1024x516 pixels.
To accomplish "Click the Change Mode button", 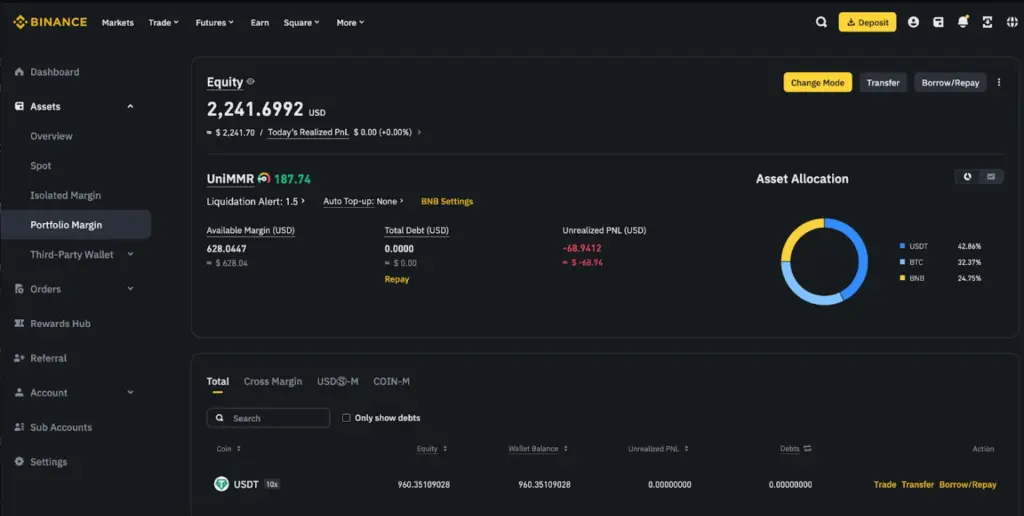I will tap(818, 82).
